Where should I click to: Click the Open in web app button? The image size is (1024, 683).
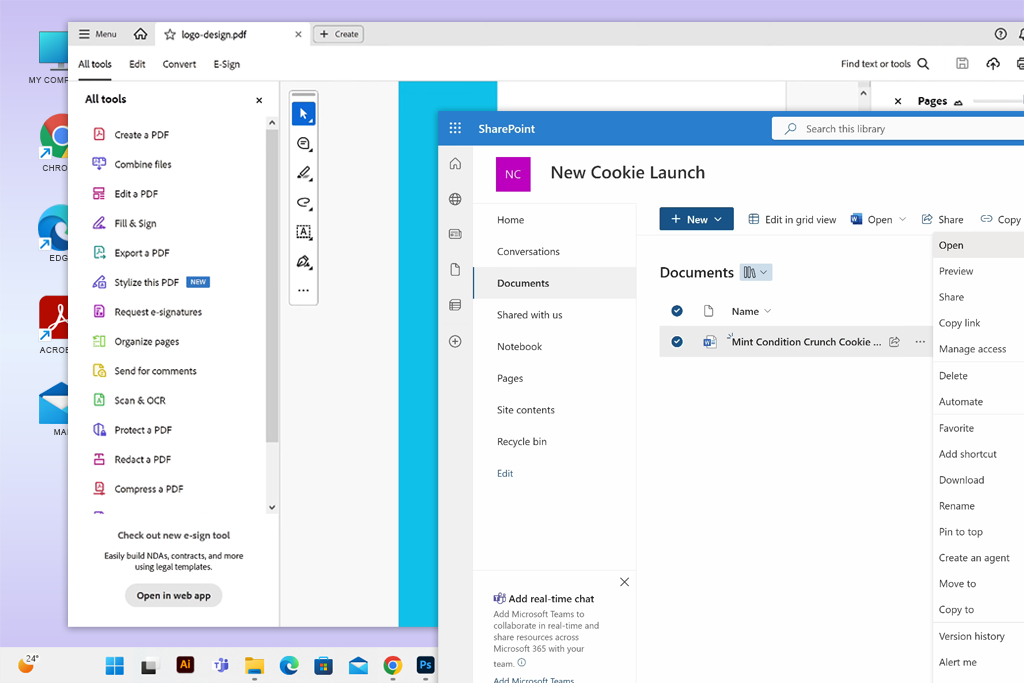pos(174,596)
